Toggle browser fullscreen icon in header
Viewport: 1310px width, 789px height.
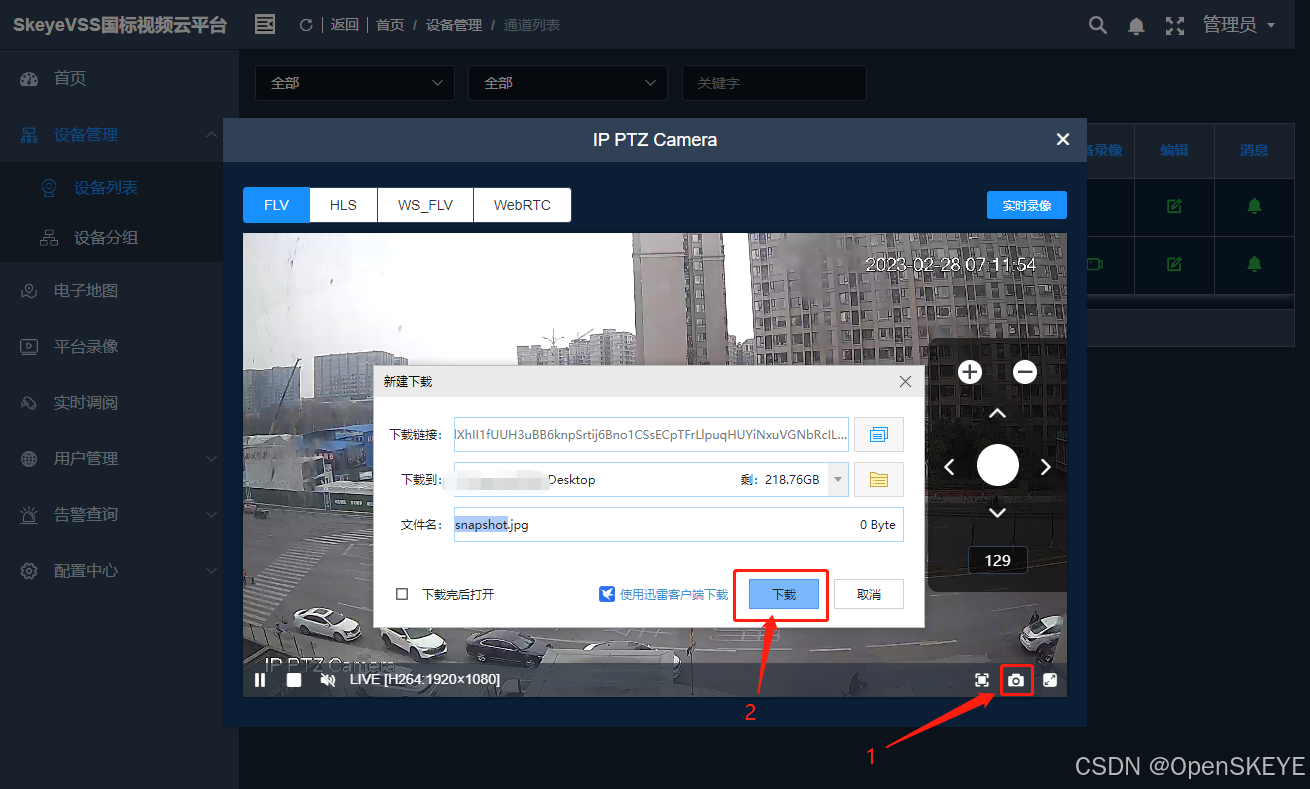tap(1175, 26)
